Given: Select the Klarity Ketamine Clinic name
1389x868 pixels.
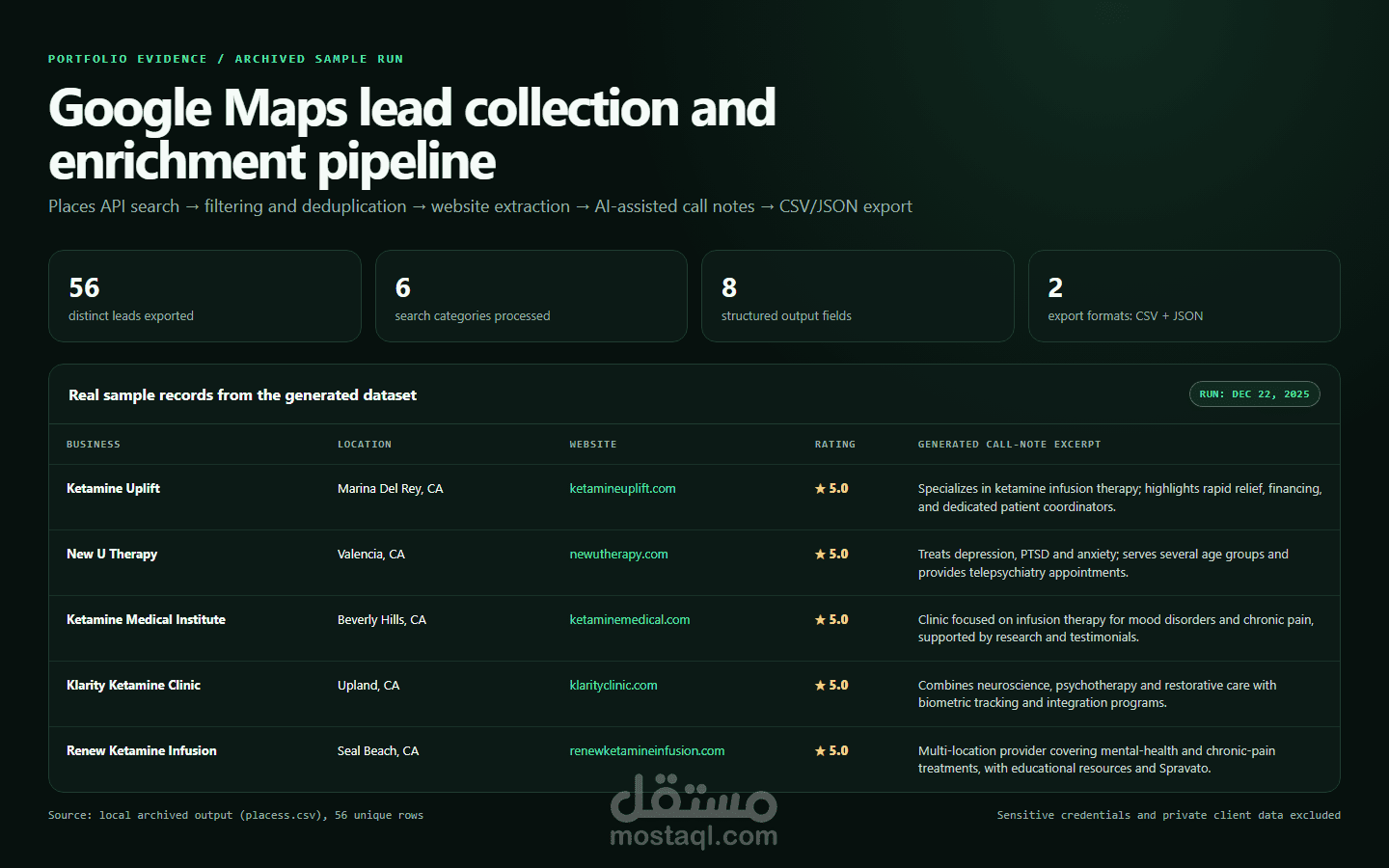Looking at the screenshot, I should click(133, 686).
